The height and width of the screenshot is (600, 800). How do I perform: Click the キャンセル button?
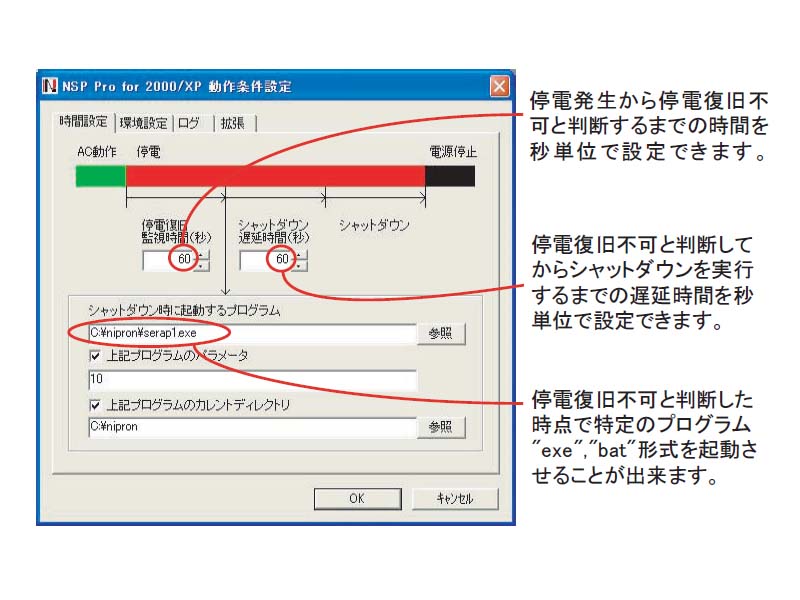click(x=455, y=498)
